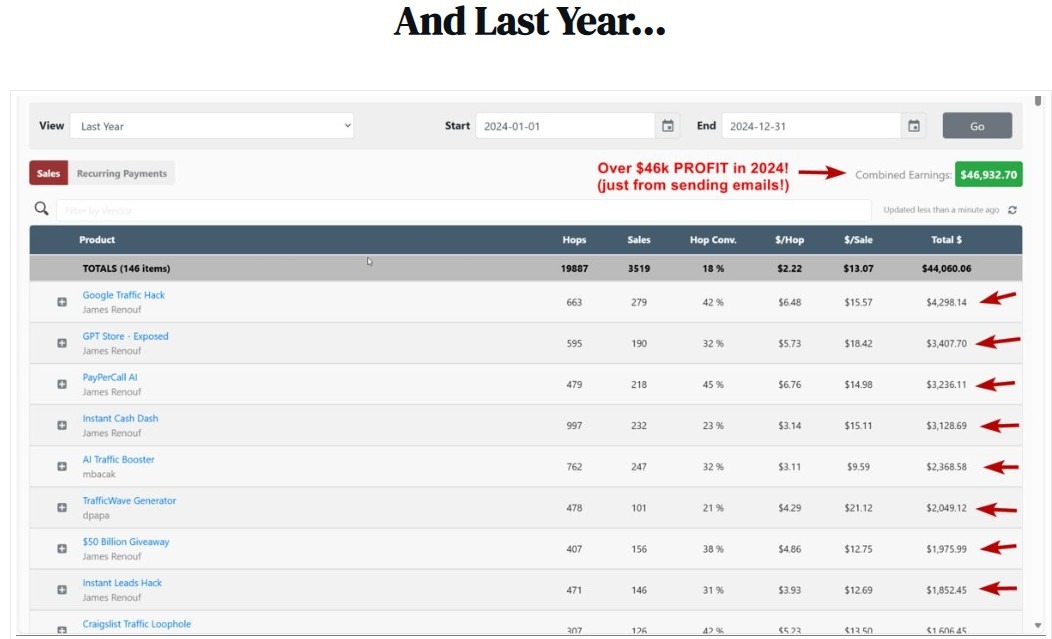The image size is (1052, 639).
Task: Click the refresh icon beside the updated timestamp
Action: pyautogui.click(x=1012, y=210)
